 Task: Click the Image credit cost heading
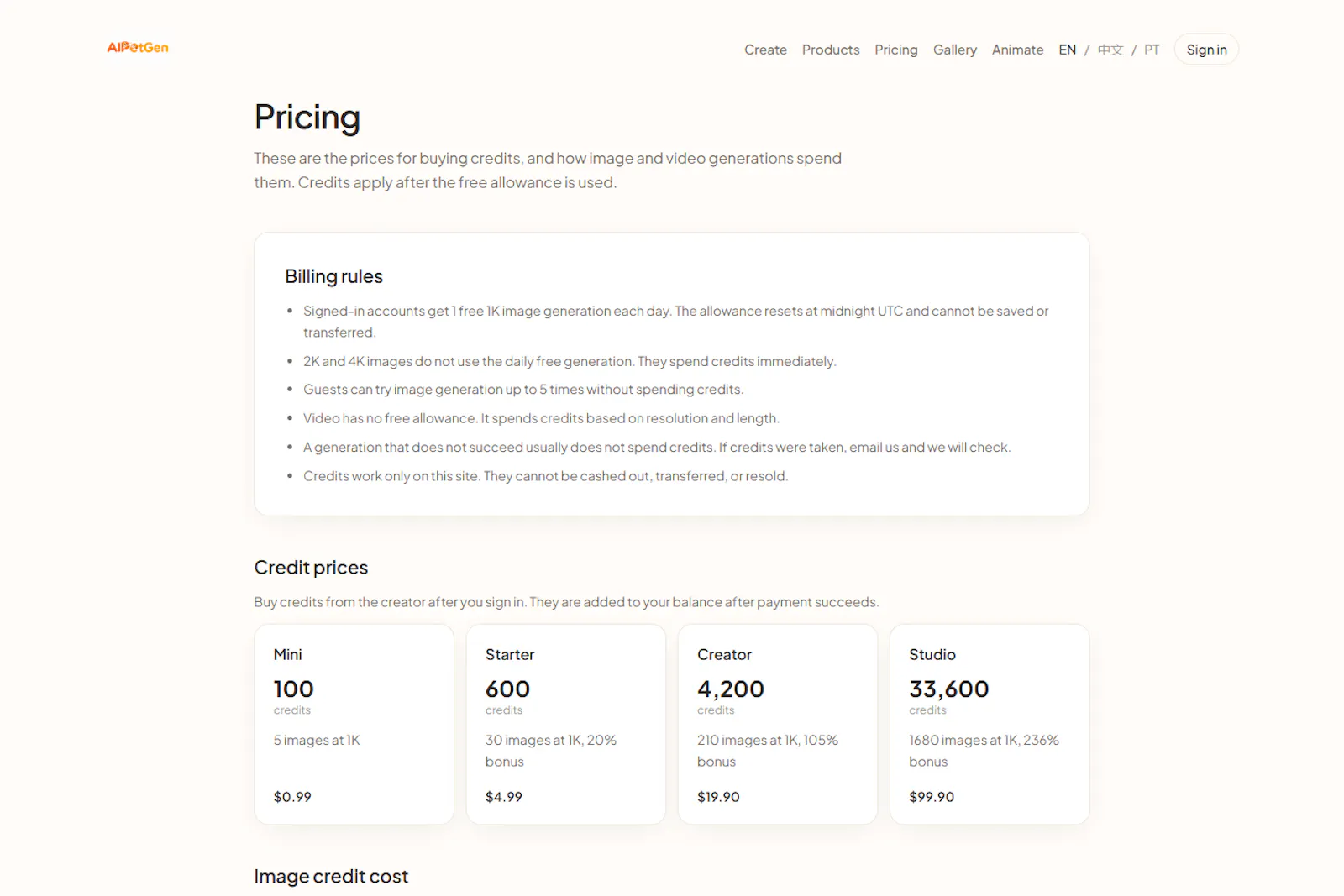[331, 877]
